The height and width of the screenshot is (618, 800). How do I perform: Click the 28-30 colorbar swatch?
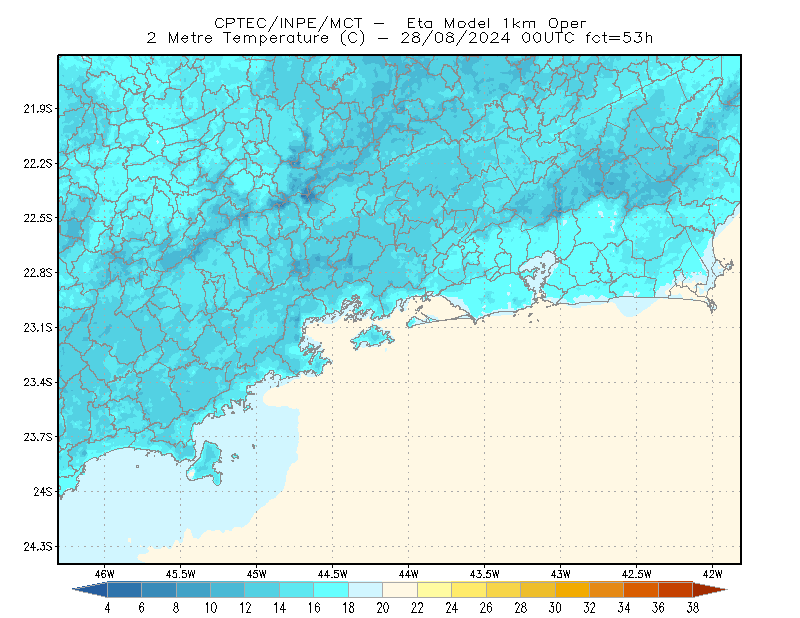pos(538,590)
